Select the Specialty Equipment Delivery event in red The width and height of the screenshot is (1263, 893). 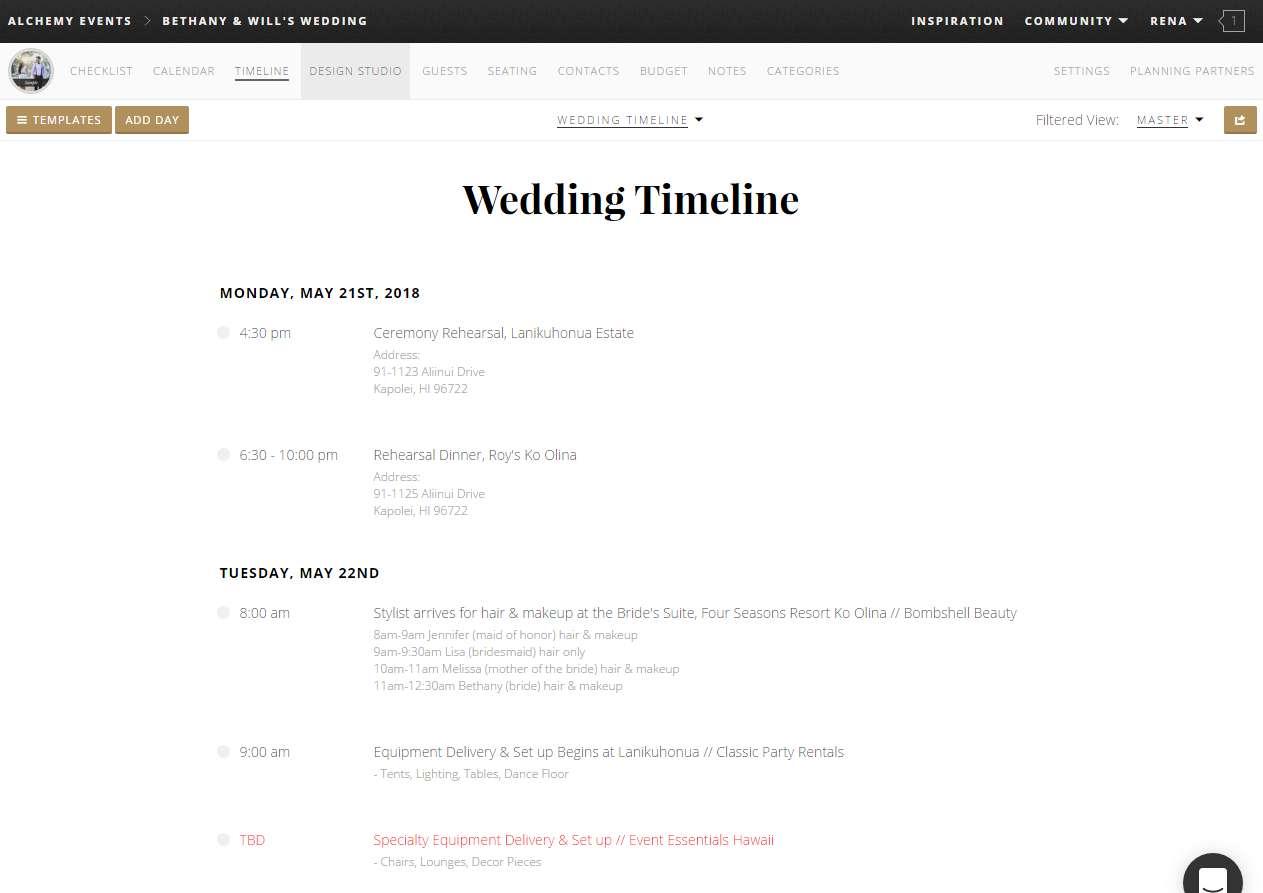tap(574, 840)
